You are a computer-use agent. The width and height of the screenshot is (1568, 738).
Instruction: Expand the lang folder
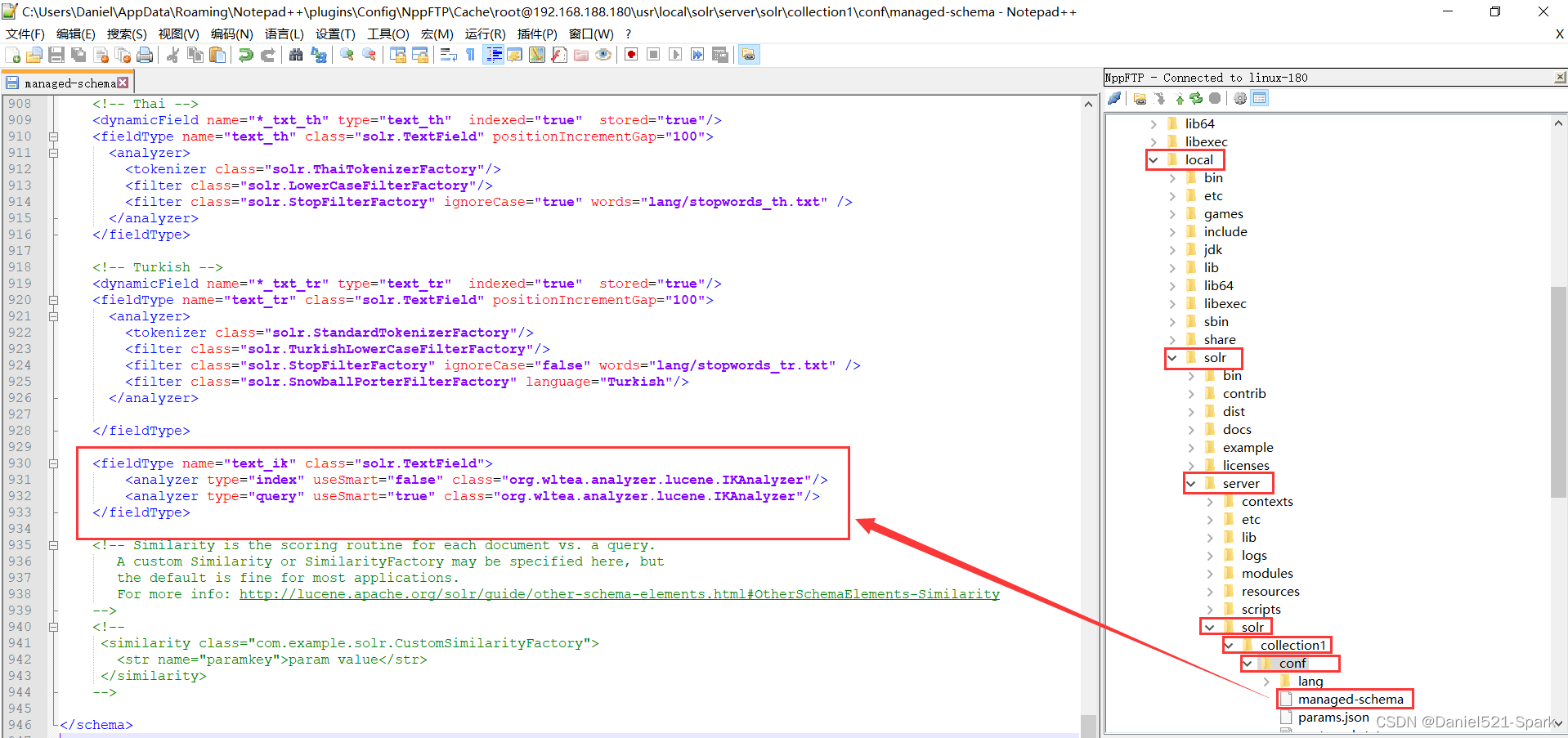[x=1266, y=682]
